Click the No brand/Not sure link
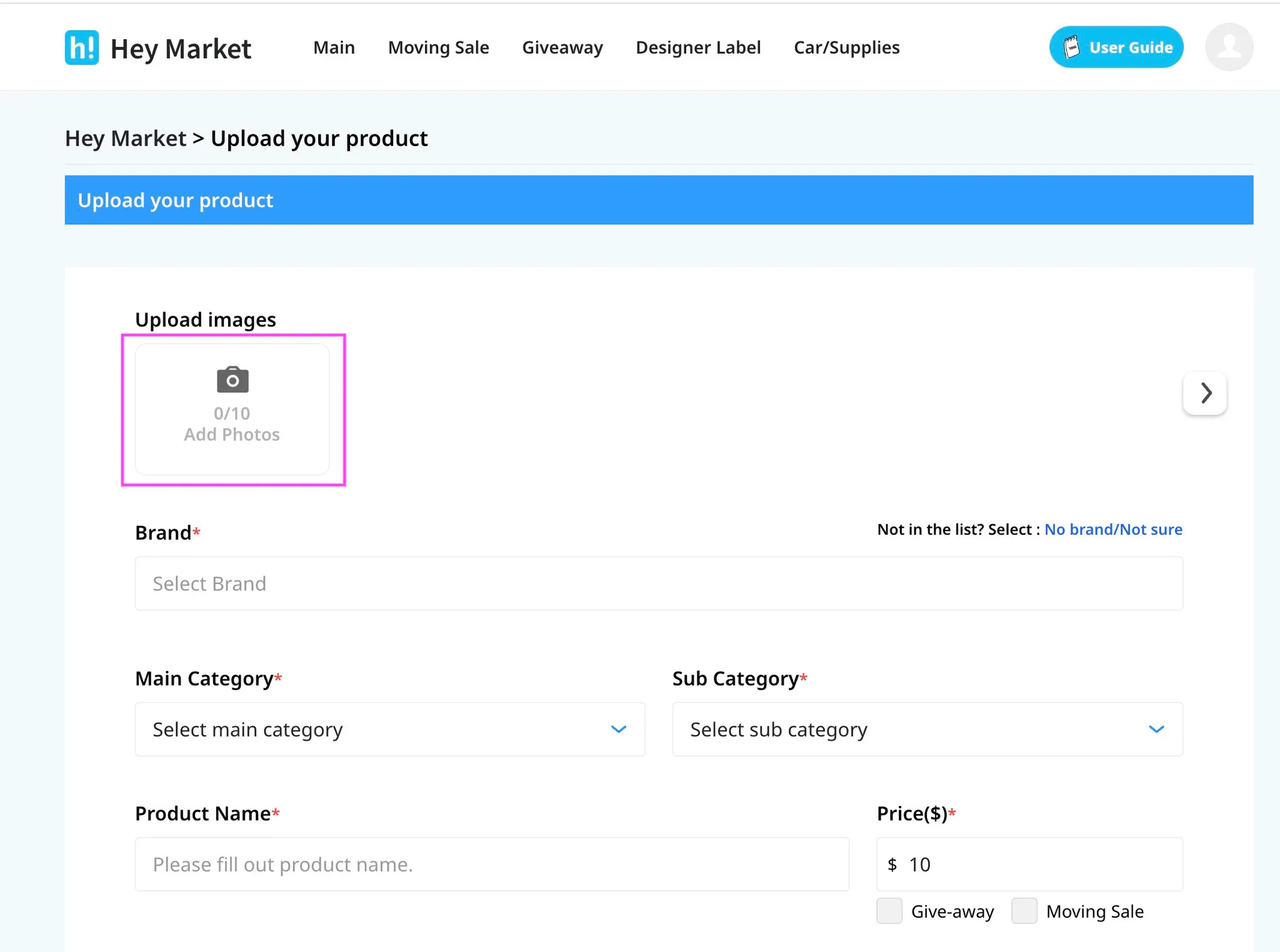1280x952 pixels. click(1113, 530)
